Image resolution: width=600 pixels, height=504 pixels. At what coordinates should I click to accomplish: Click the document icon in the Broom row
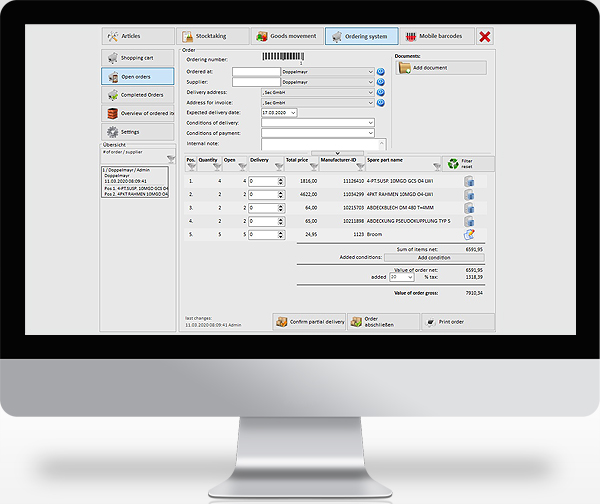[468, 234]
